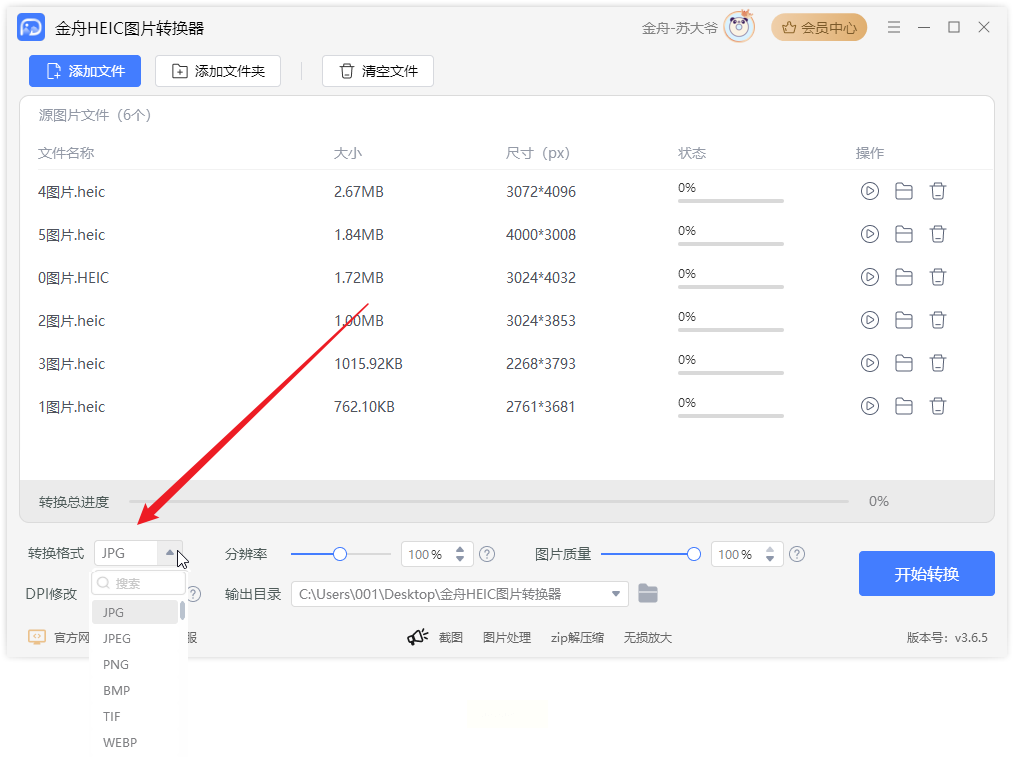Start converting 2图片.heic with play icon

(x=870, y=320)
